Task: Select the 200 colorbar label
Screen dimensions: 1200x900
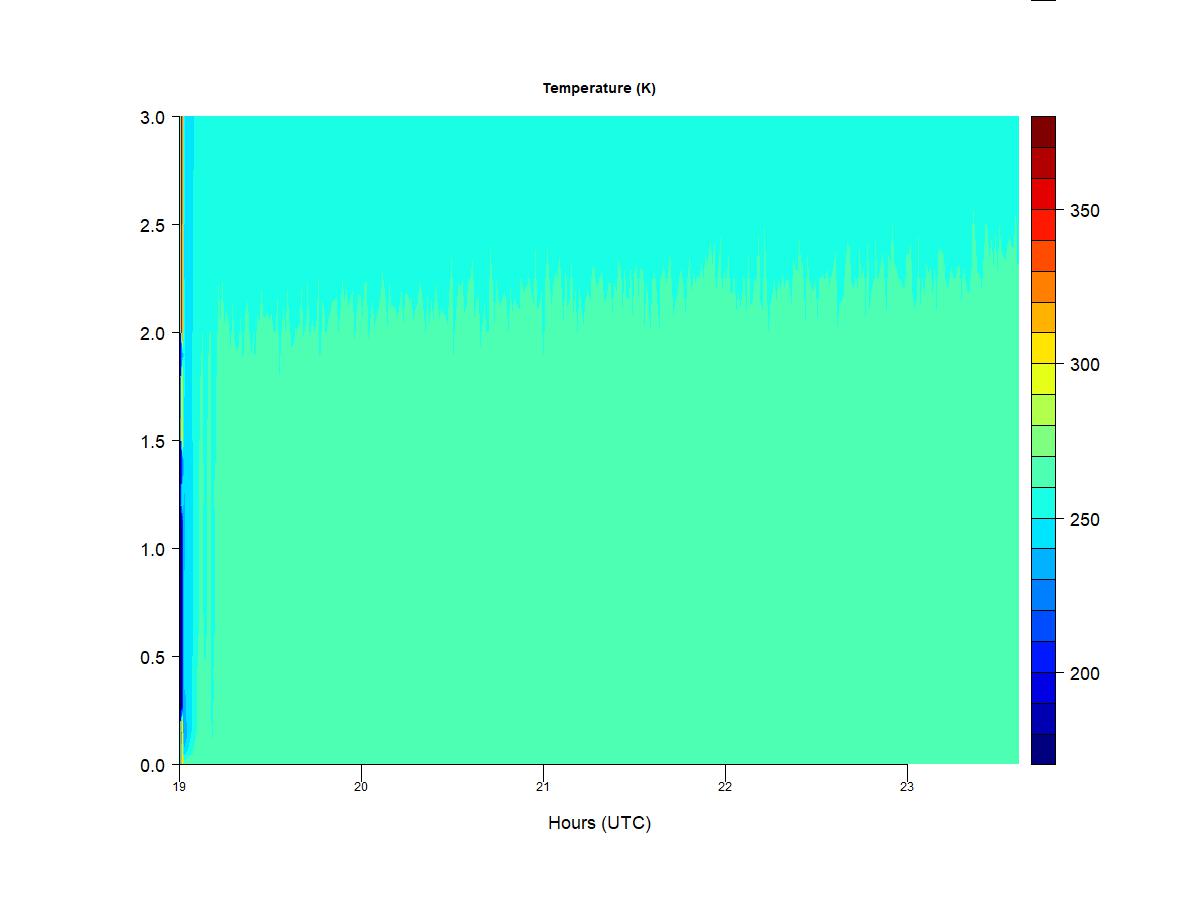Action: (x=1084, y=674)
